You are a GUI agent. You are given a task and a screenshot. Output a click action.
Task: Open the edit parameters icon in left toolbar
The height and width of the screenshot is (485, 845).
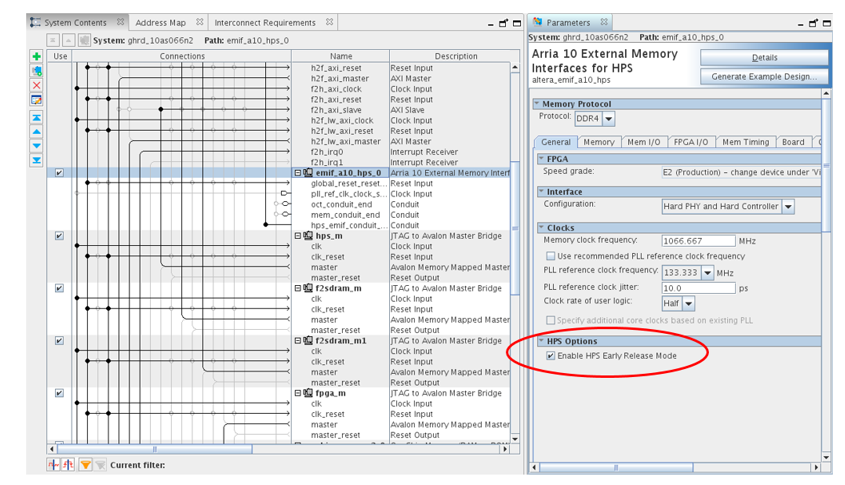(x=36, y=100)
